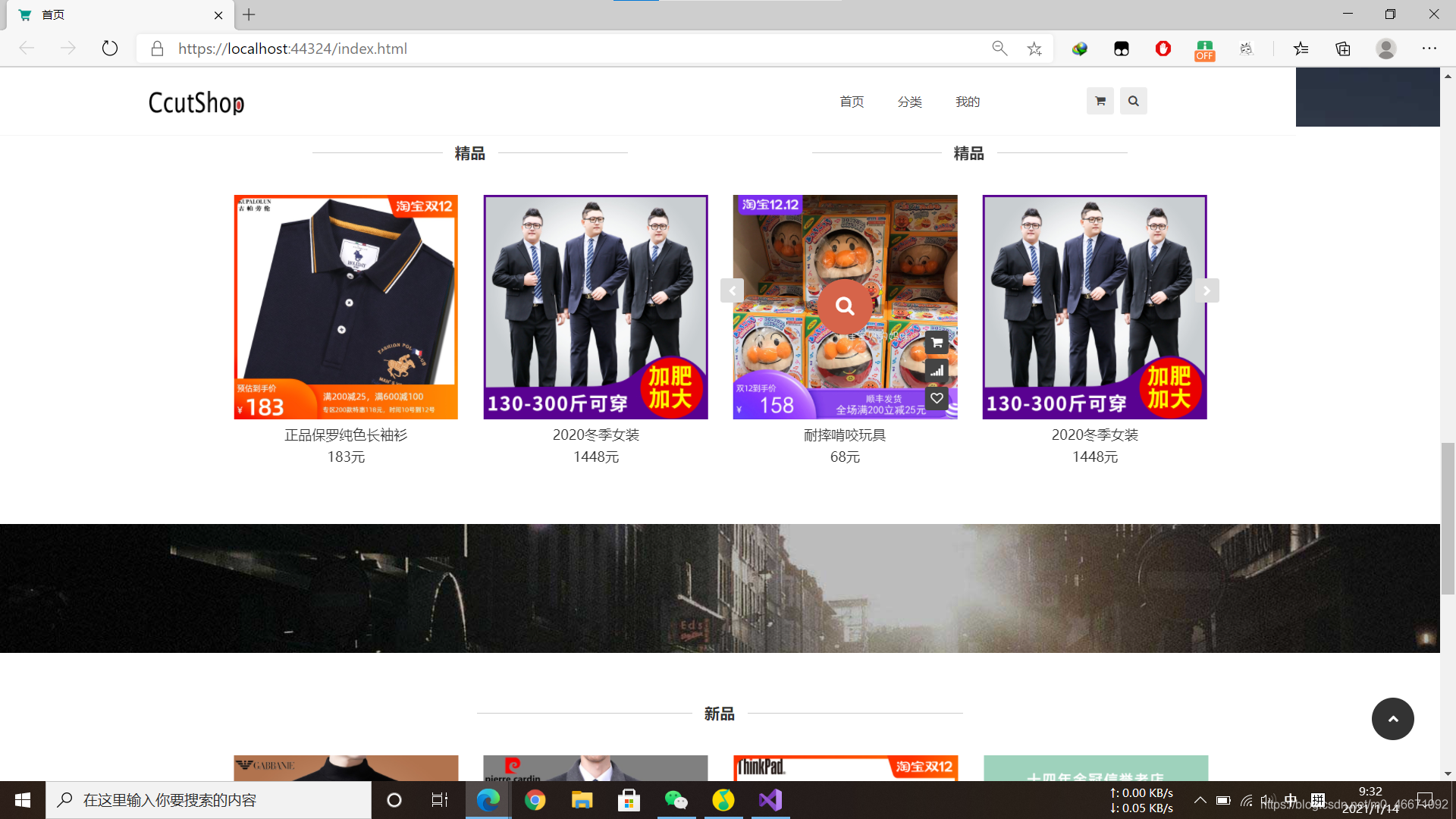Expand system tray hidden icons chevron
Image resolution: width=1456 pixels, height=819 pixels.
click(x=1200, y=800)
